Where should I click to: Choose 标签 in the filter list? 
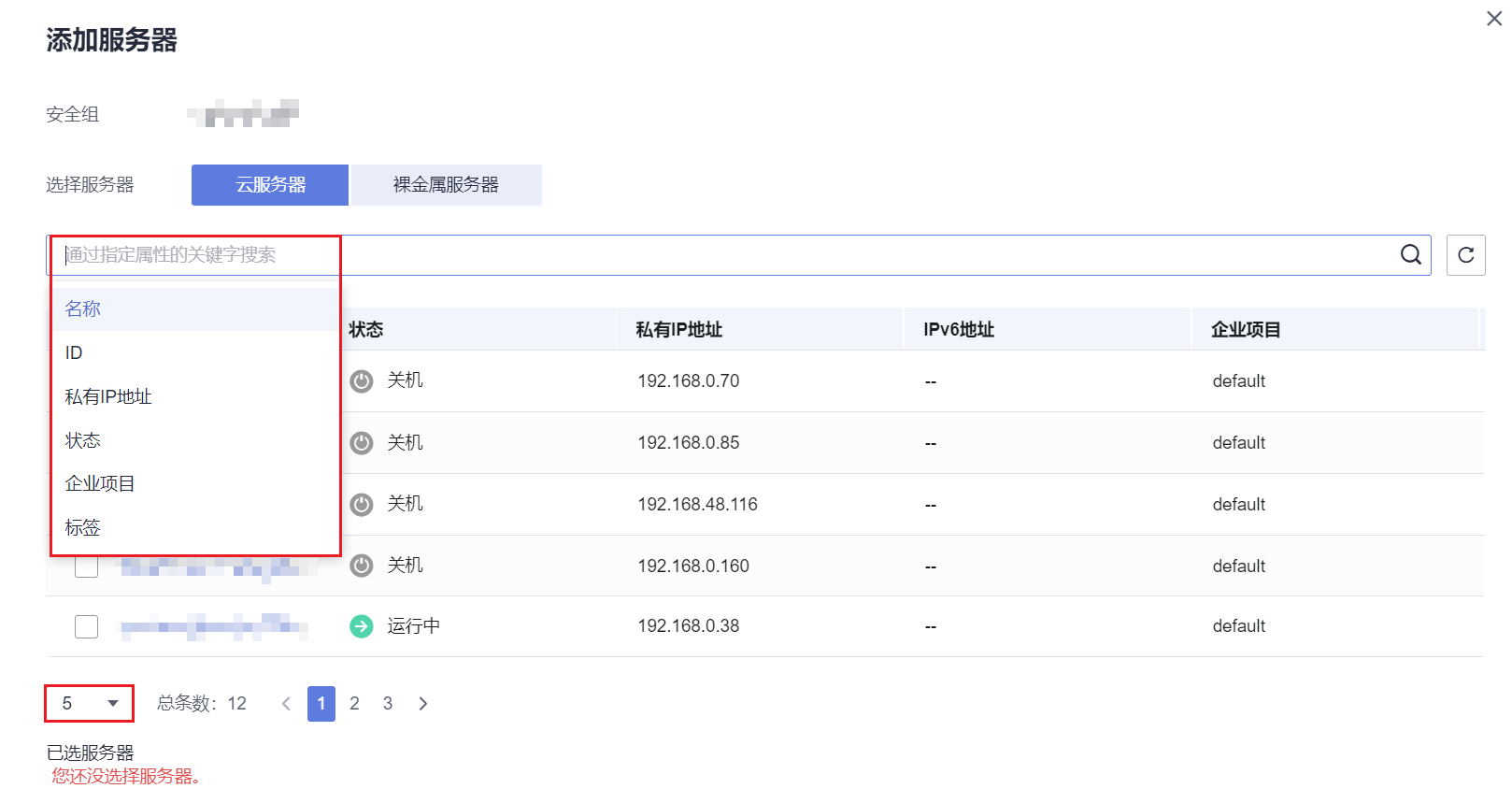point(83,527)
